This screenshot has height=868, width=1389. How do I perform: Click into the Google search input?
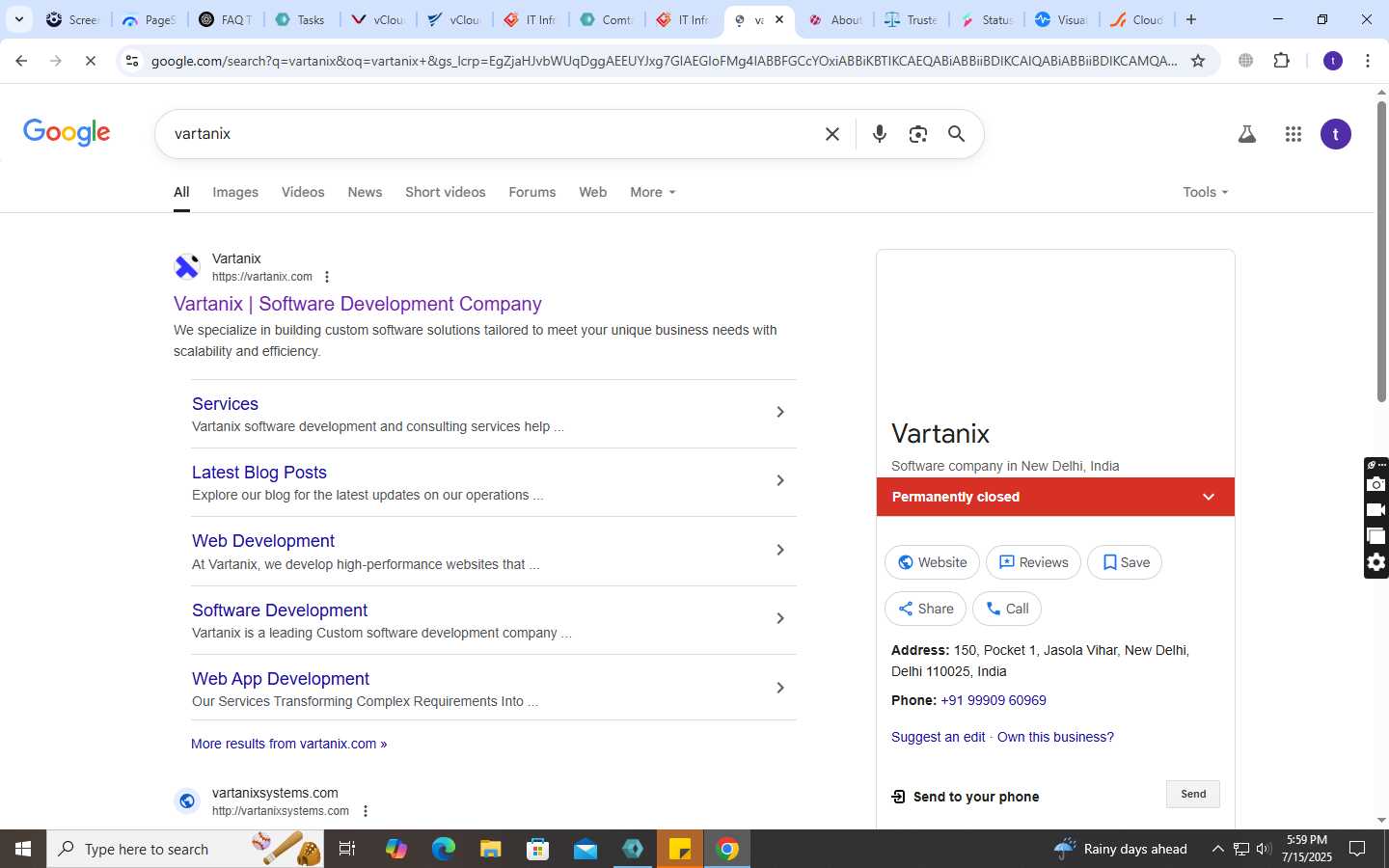tap(492, 134)
